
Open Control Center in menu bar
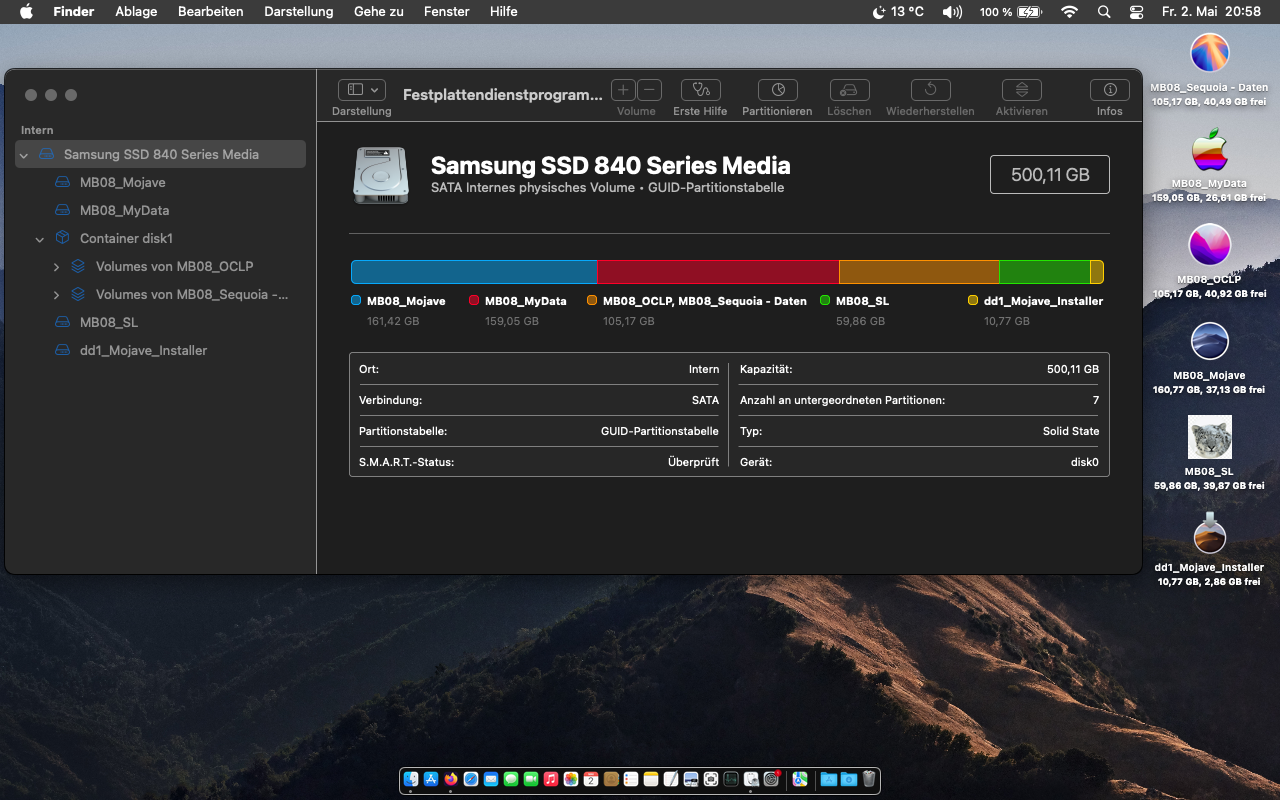1136,12
